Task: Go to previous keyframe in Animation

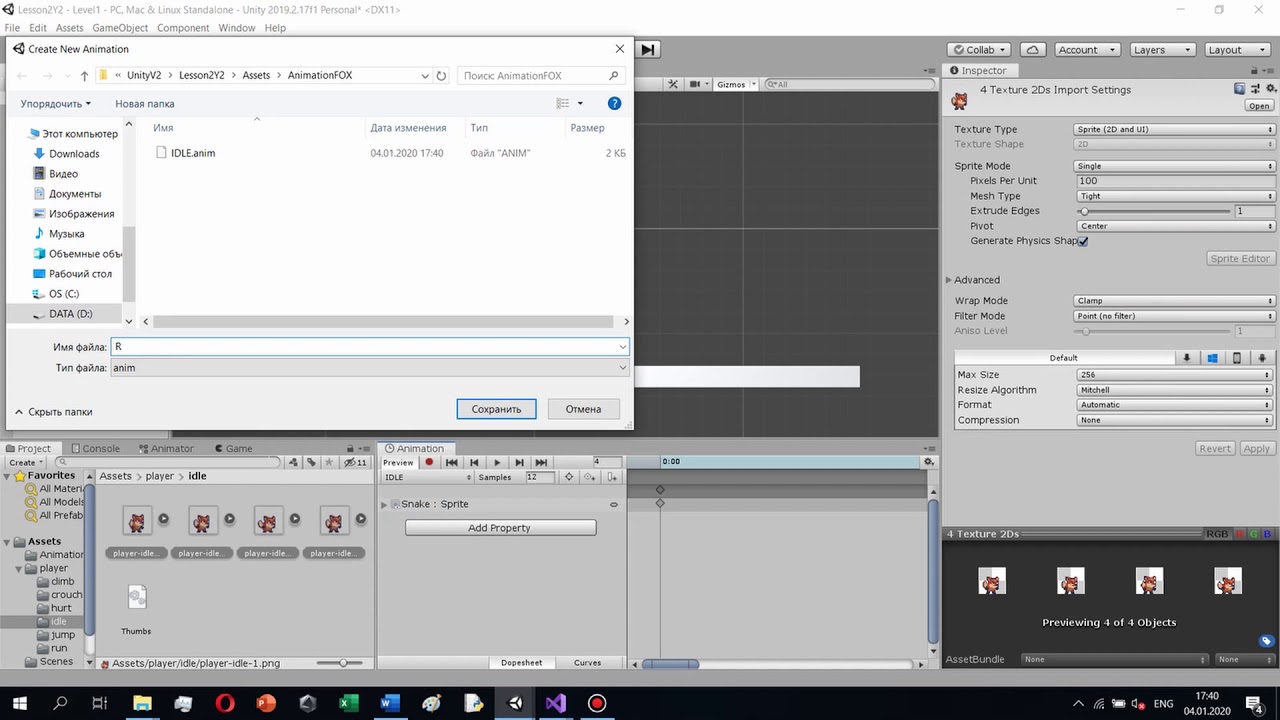Action: [474, 462]
